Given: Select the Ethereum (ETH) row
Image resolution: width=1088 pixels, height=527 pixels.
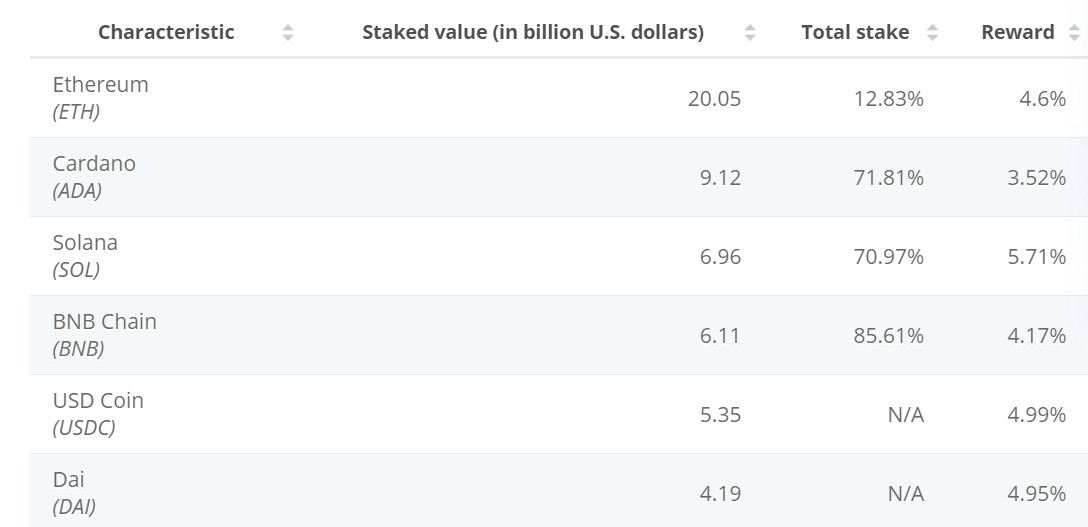Looking at the screenshot, I should coord(559,98).
